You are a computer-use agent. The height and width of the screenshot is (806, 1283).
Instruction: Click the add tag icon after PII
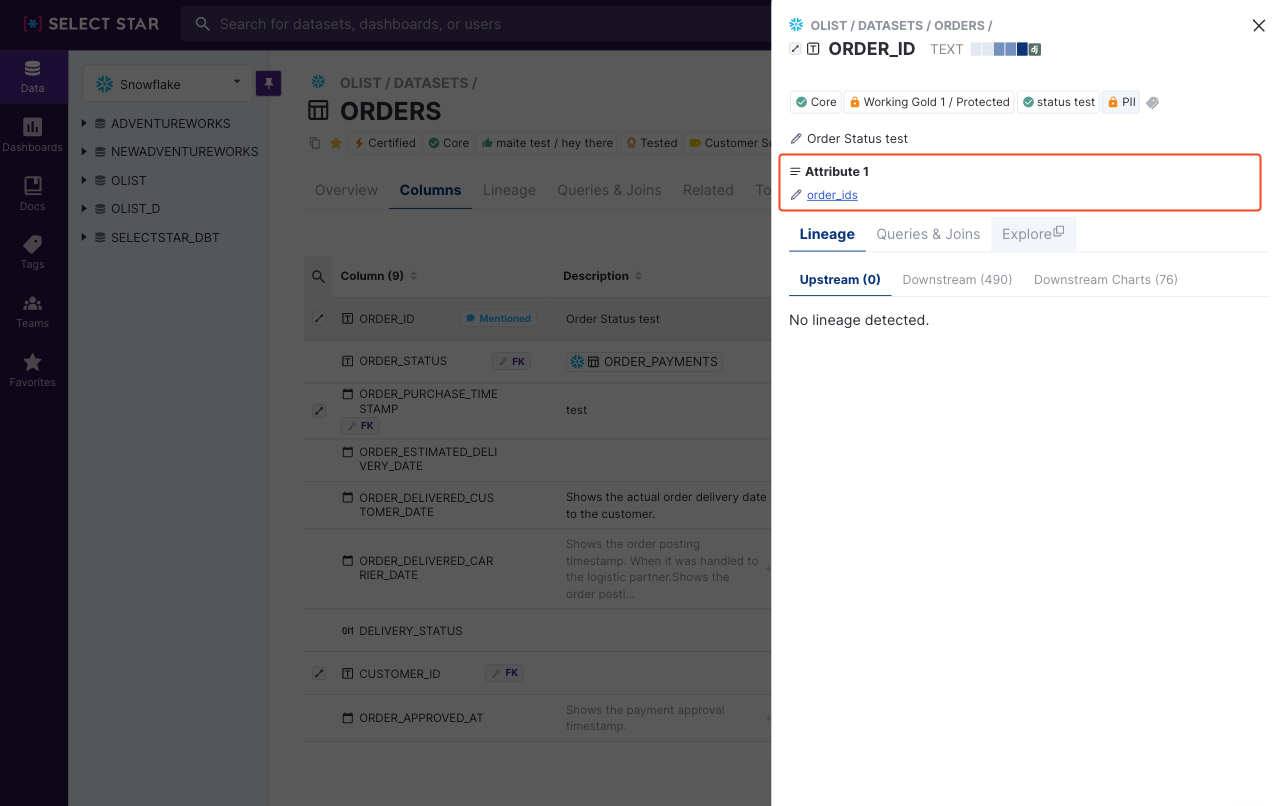click(x=1153, y=103)
